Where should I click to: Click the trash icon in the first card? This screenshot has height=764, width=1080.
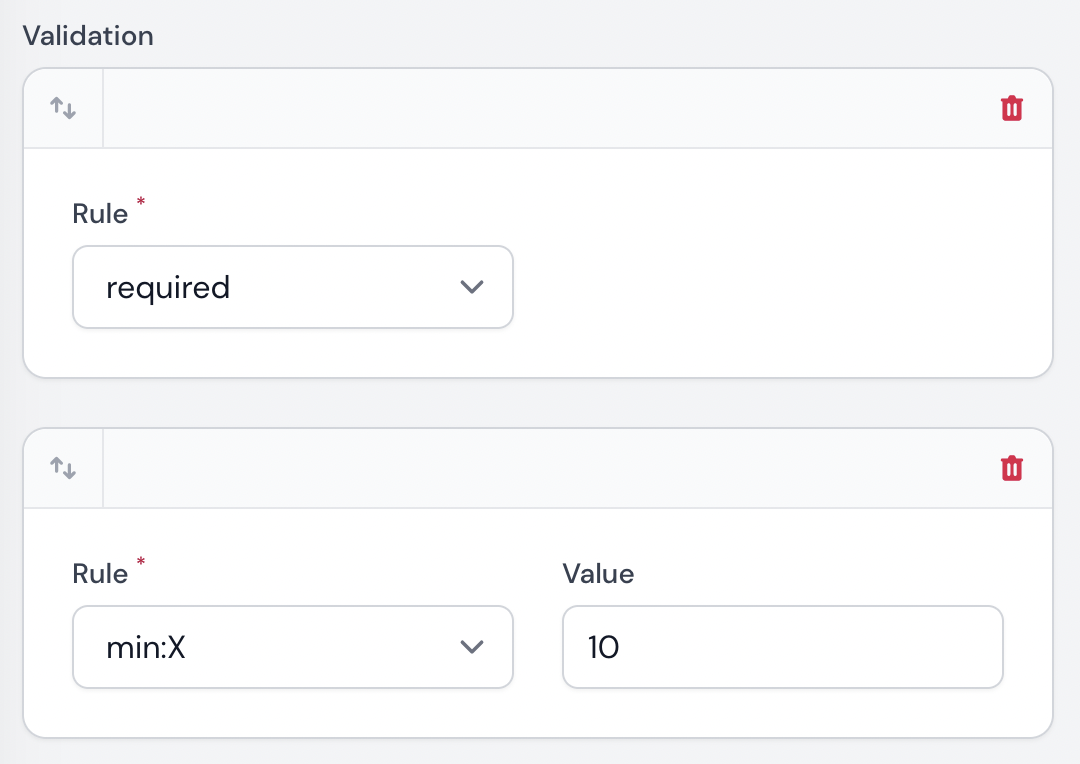1012,108
